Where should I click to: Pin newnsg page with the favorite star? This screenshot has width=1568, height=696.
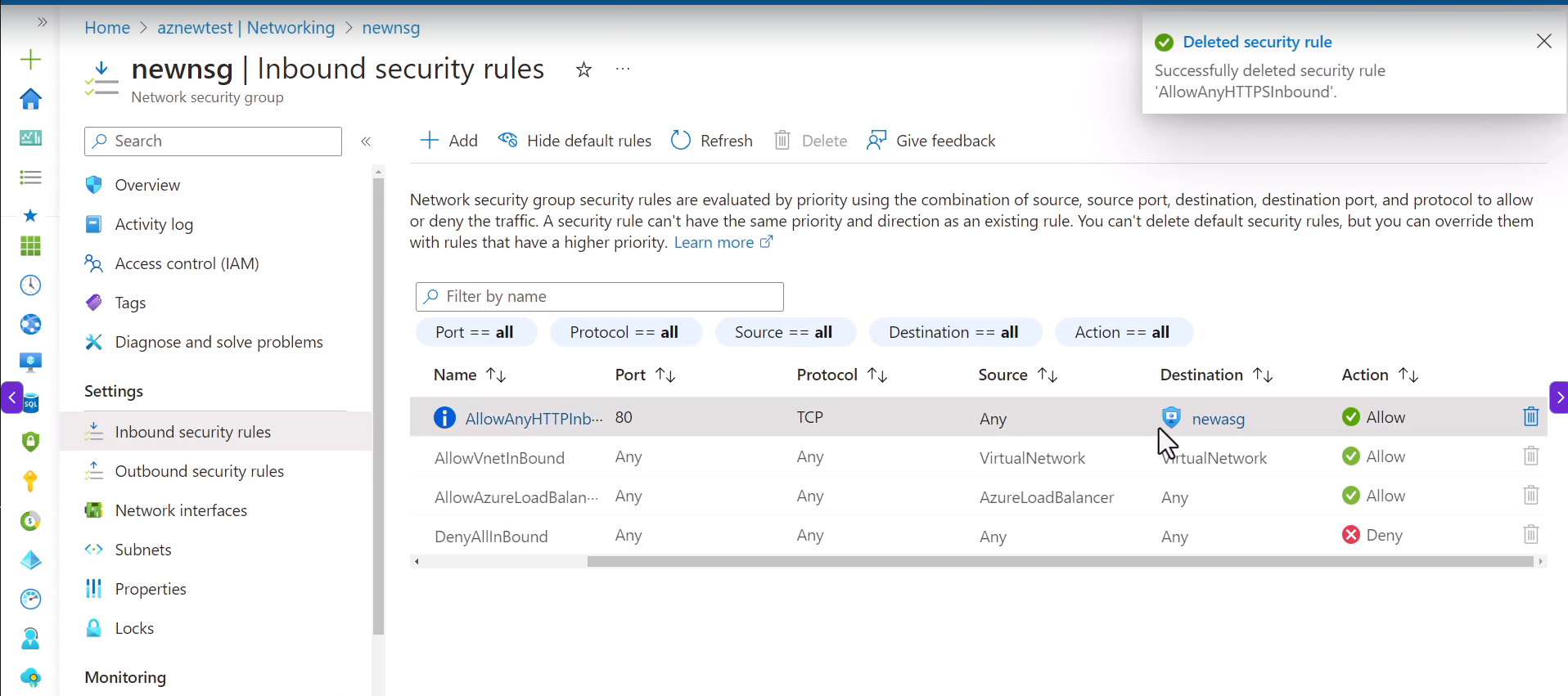pyautogui.click(x=583, y=70)
